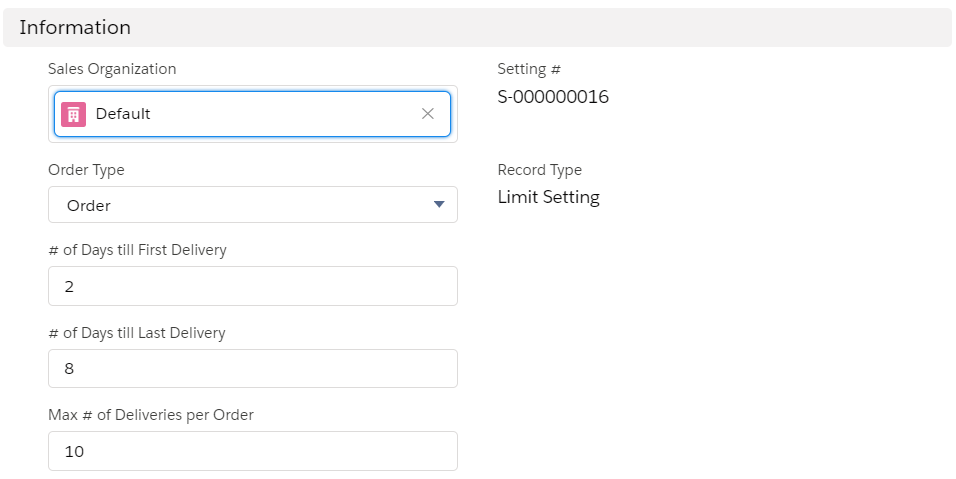Click the 'Default' text in Sales Organization
The height and width of the screenshot is (479, 956).
click(123, 114)
